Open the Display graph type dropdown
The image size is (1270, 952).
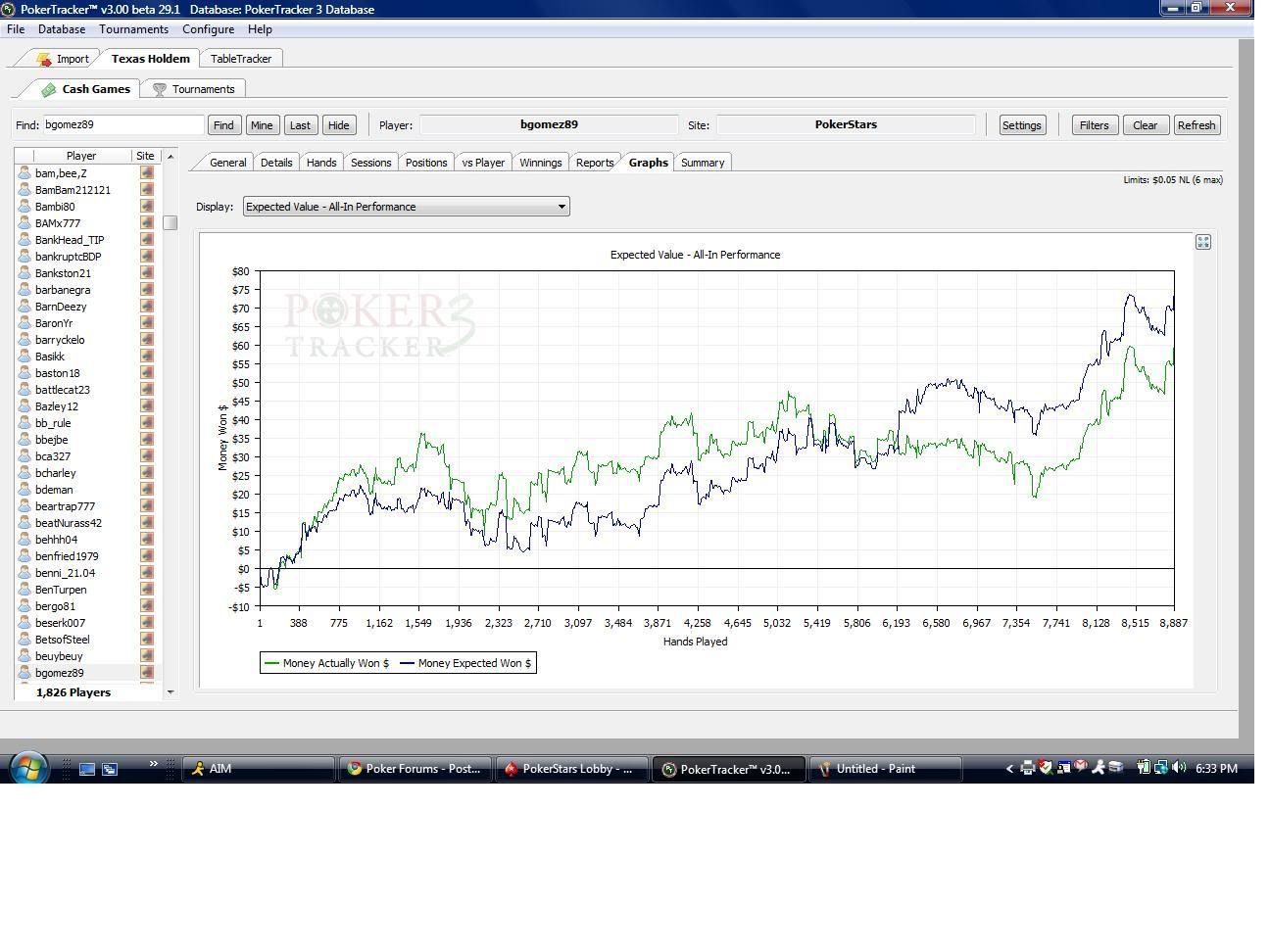click(x=406, y=207)
